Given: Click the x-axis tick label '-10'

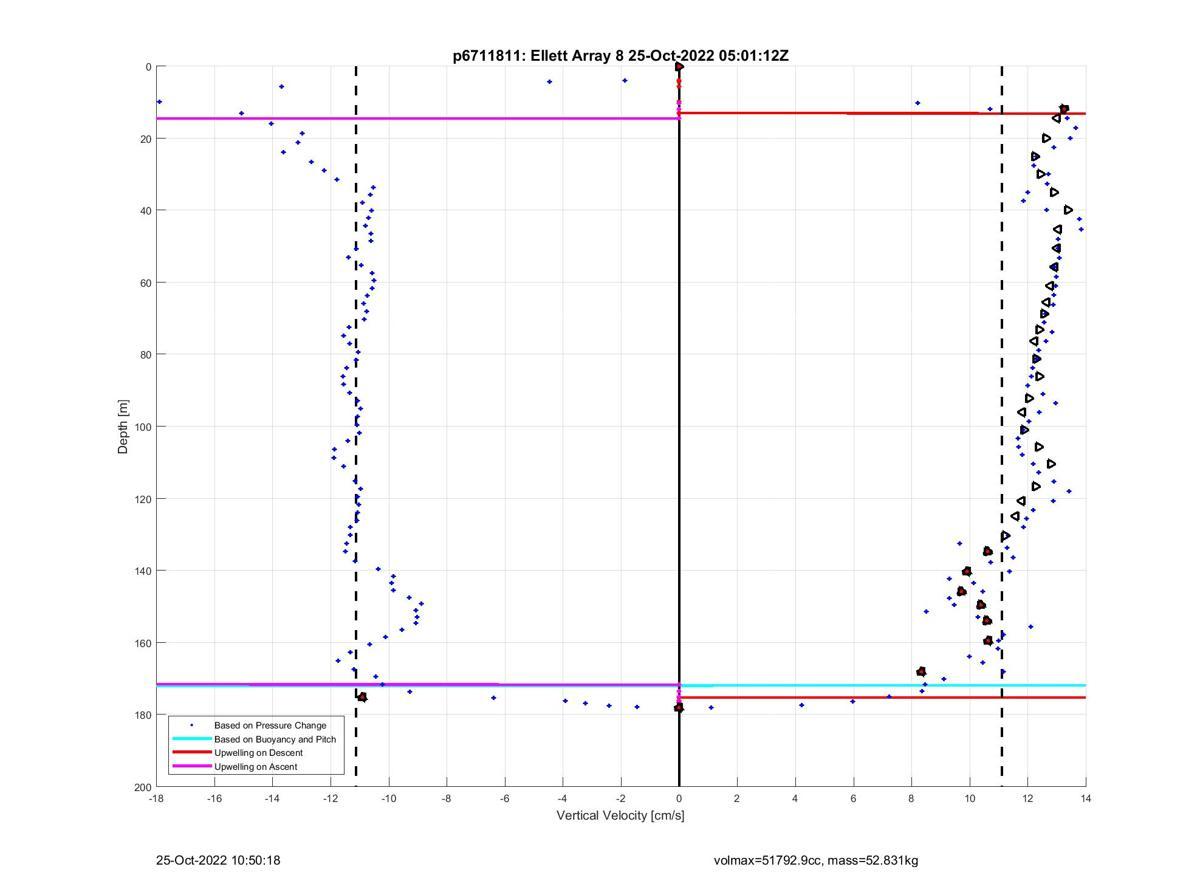Looking at the screenshot, I should pyautogui.click(x=388, y=798).
